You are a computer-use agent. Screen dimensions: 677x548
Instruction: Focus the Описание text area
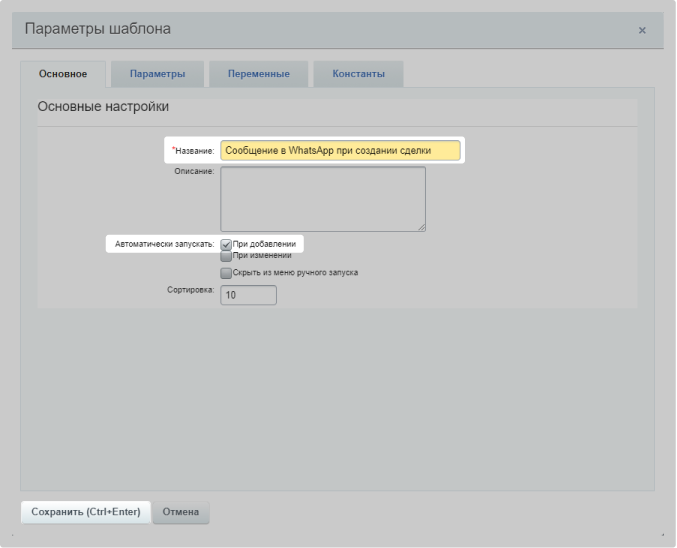[x=322, y=198]
